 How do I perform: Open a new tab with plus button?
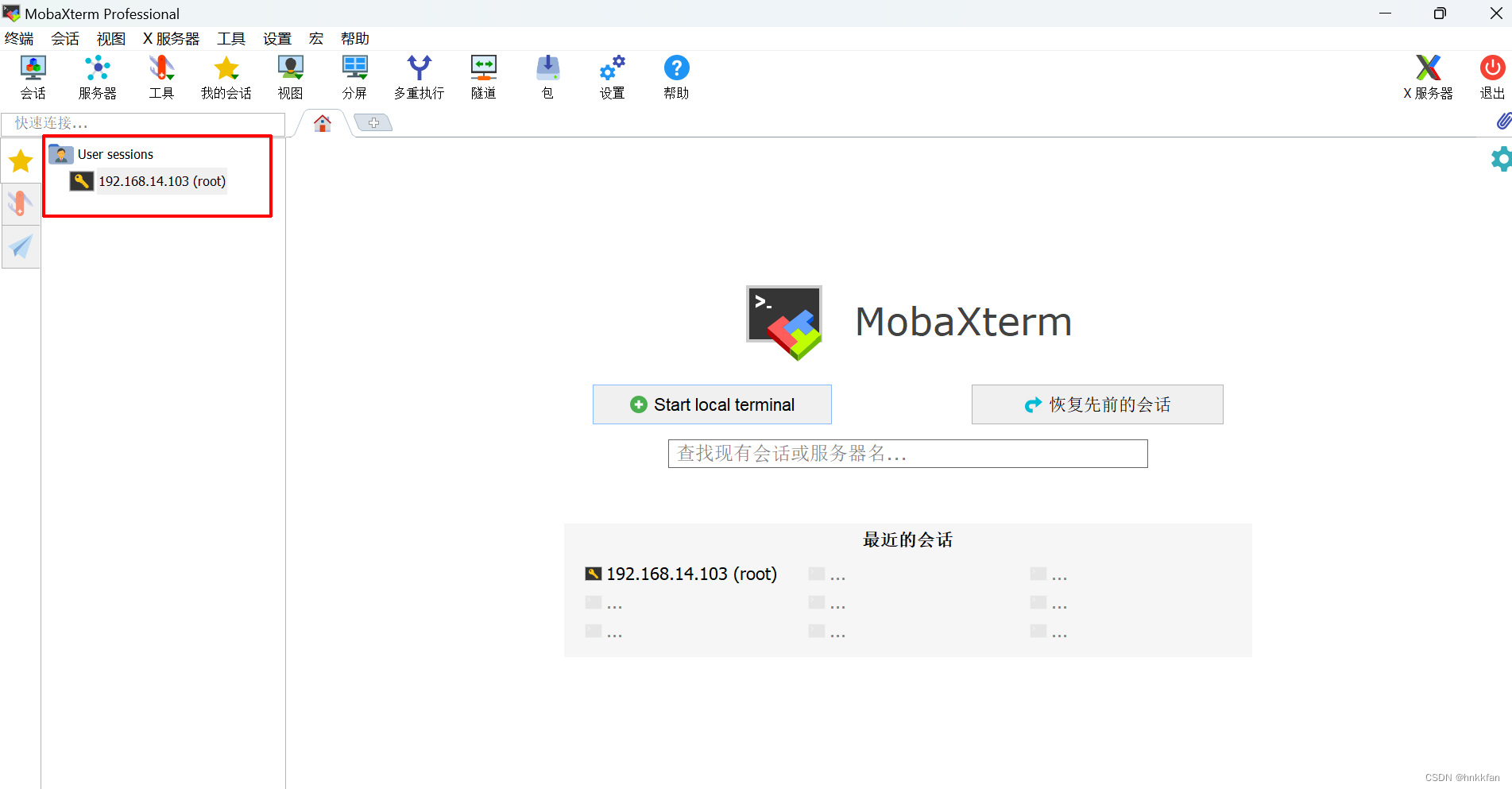coord(373,122)
